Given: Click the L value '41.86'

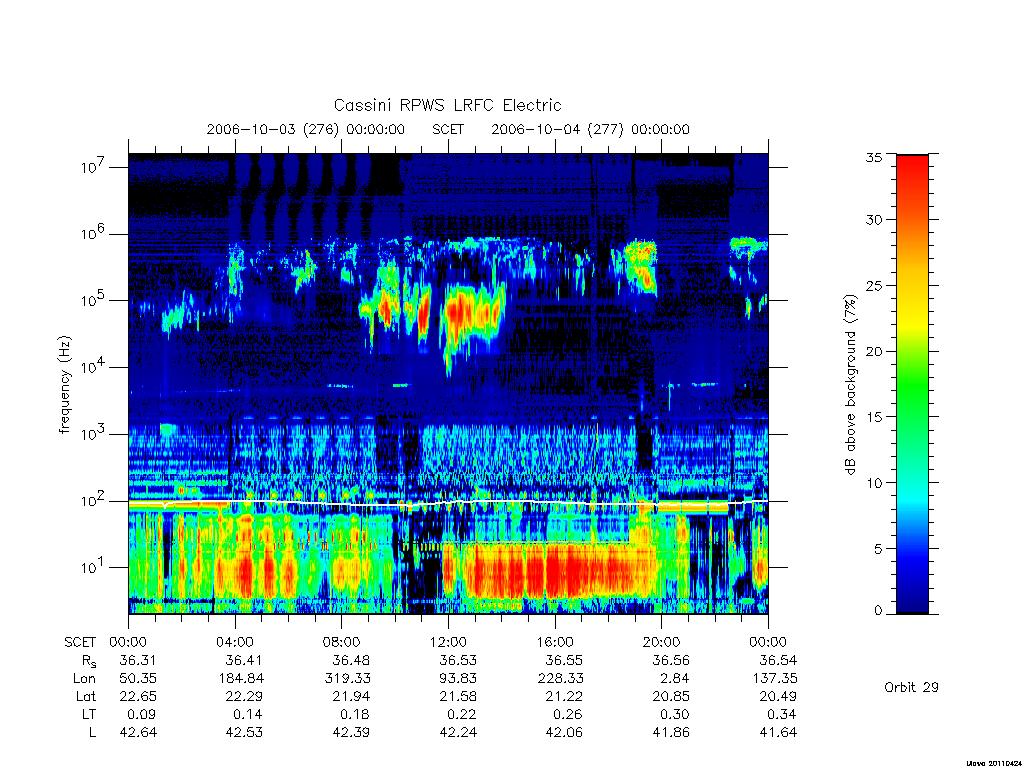Looking at the screenshot, I should coord(671,733).
